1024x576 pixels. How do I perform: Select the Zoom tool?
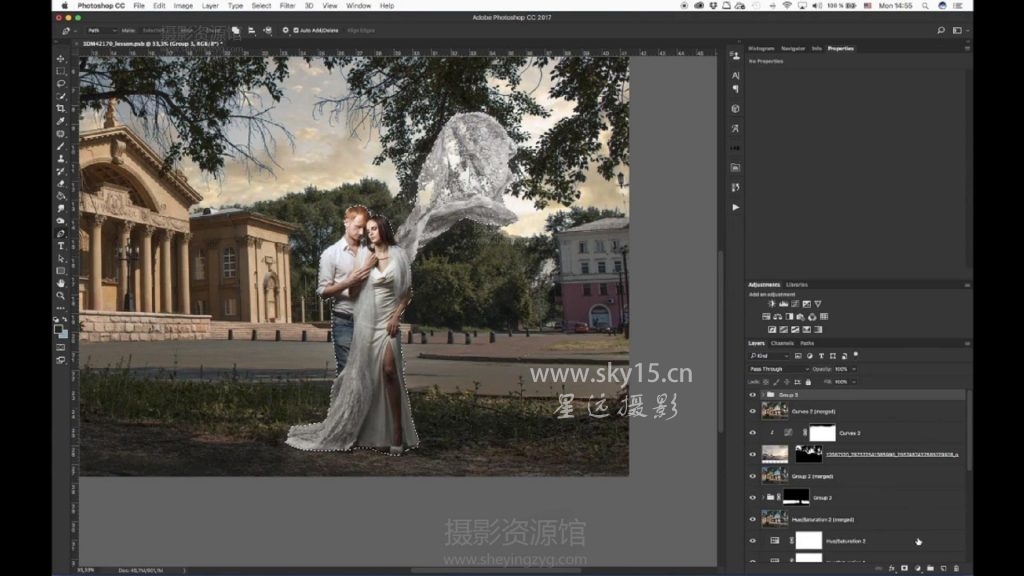(x=61, y=296)
